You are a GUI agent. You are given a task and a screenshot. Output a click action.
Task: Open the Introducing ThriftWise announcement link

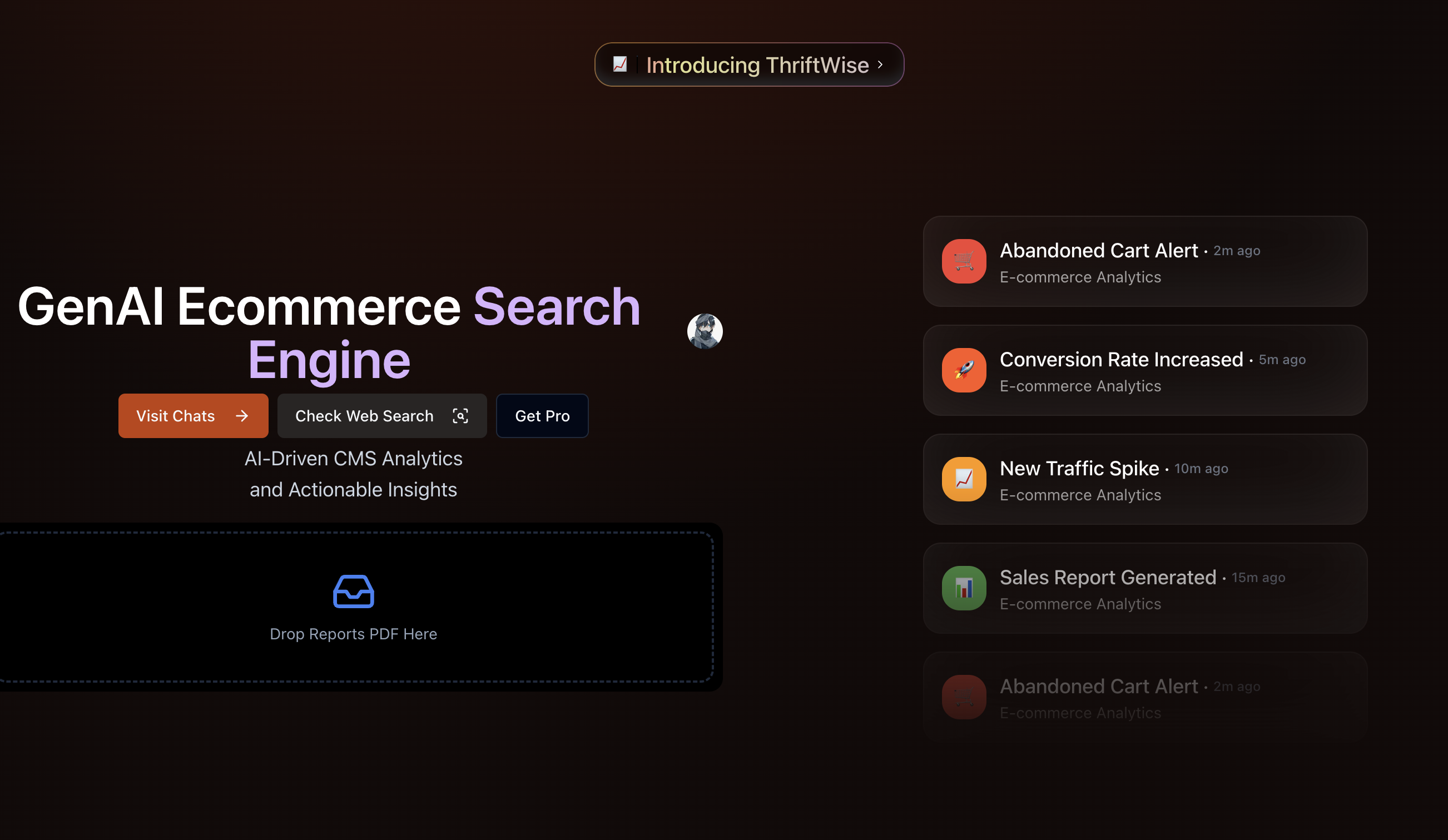[x=757, y=65]
